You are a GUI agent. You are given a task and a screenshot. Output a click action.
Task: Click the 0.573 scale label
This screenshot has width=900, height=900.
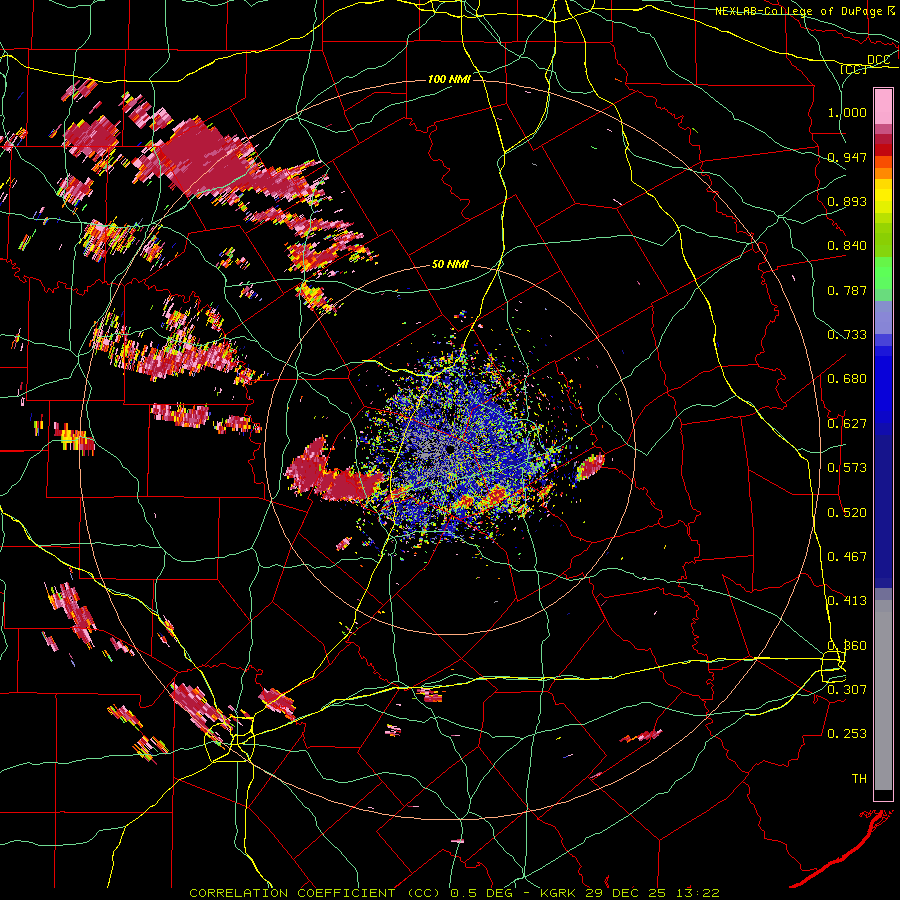(x=847, y=468)
